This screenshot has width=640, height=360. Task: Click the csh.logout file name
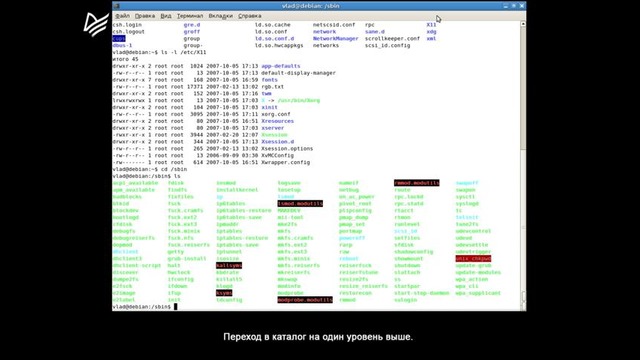129,31
